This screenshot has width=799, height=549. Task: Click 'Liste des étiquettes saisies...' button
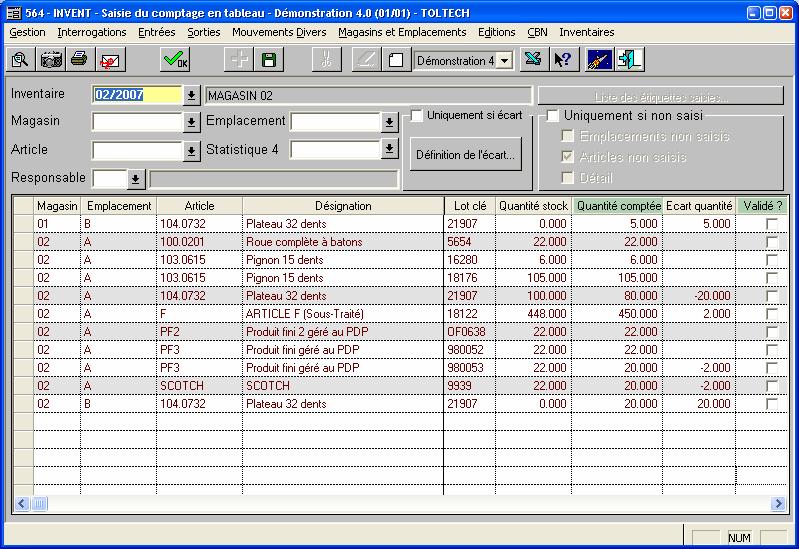click(x=661, y=96)
